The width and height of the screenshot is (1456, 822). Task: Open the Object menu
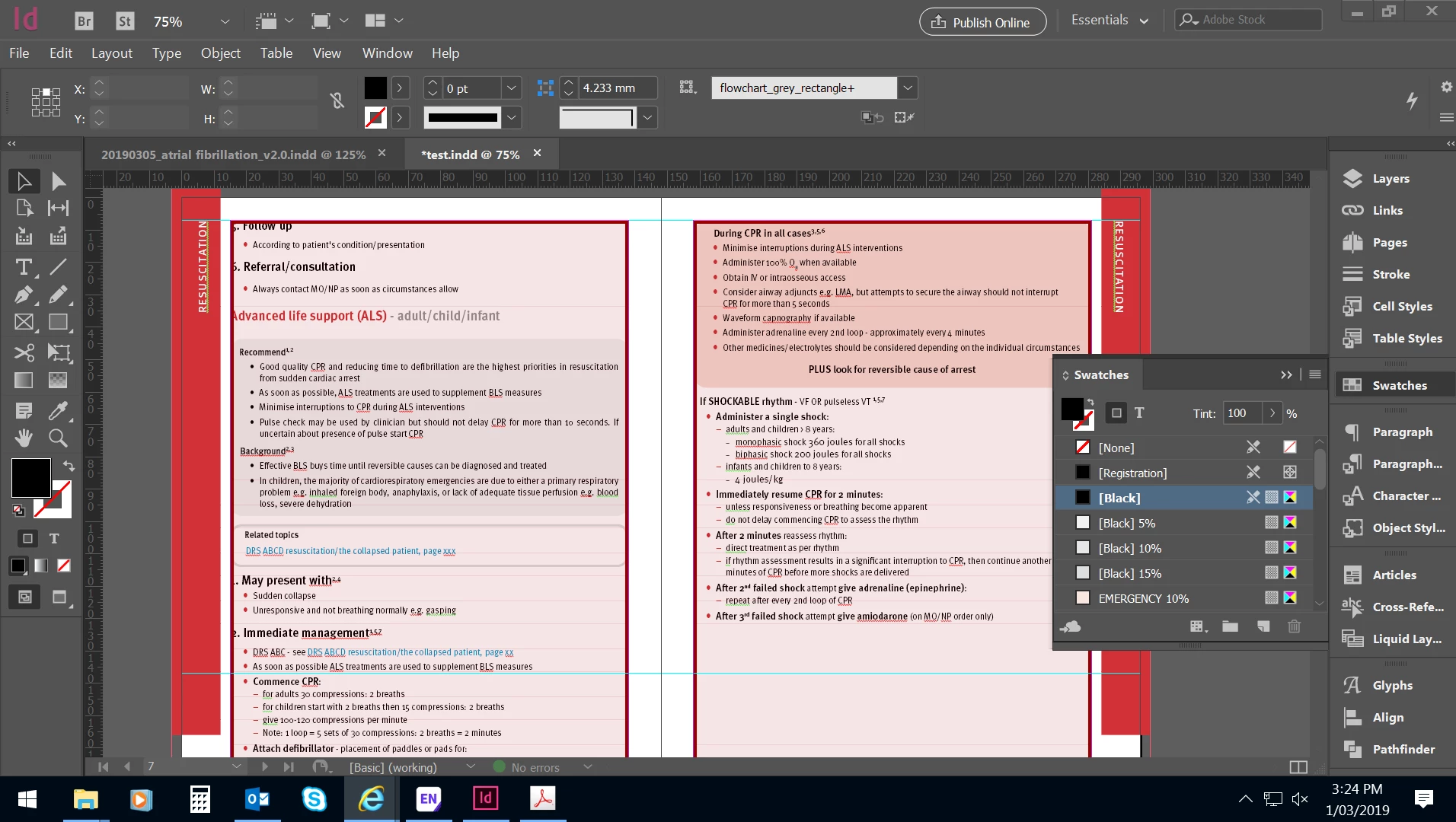[221, 53]
